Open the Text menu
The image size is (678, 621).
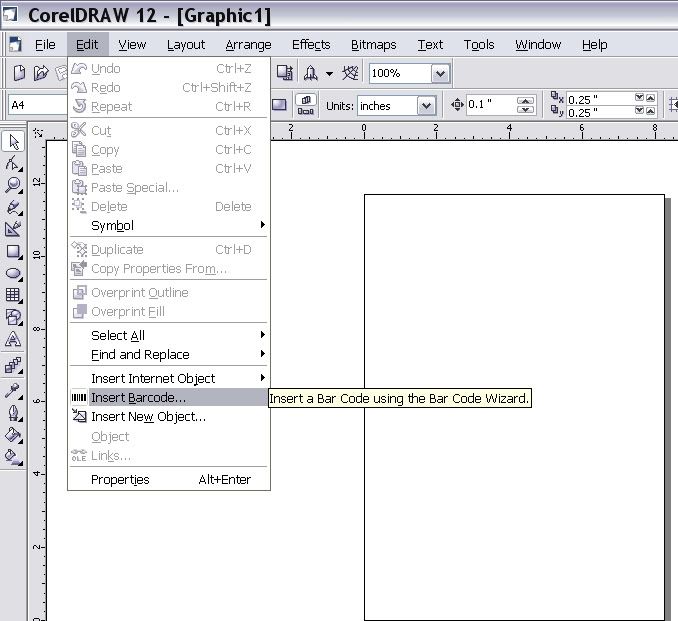tap(430, 45)
